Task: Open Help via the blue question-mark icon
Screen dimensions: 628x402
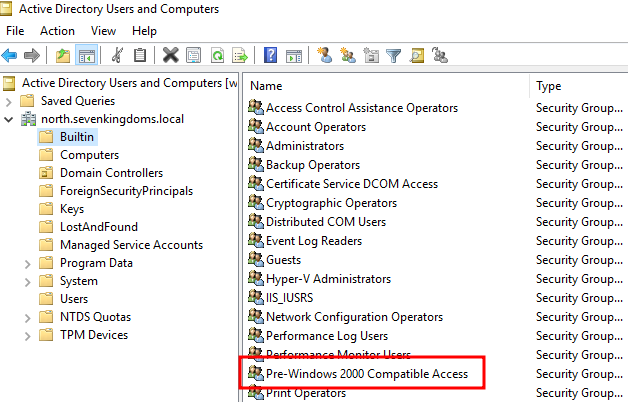Action: pos(271,56)
